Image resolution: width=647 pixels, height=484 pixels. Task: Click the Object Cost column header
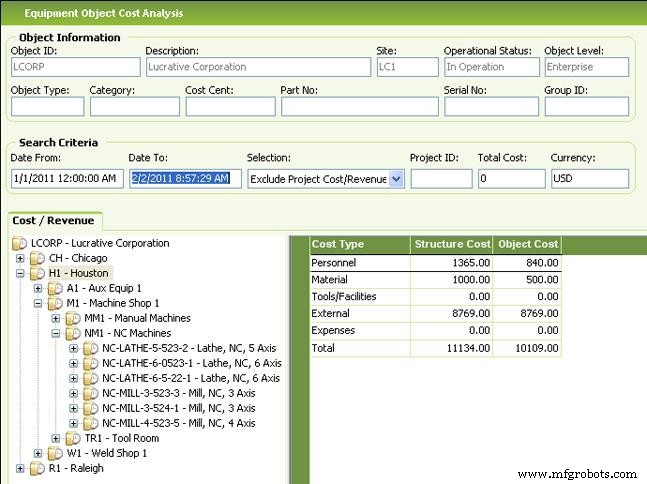(x=526, y=244)
